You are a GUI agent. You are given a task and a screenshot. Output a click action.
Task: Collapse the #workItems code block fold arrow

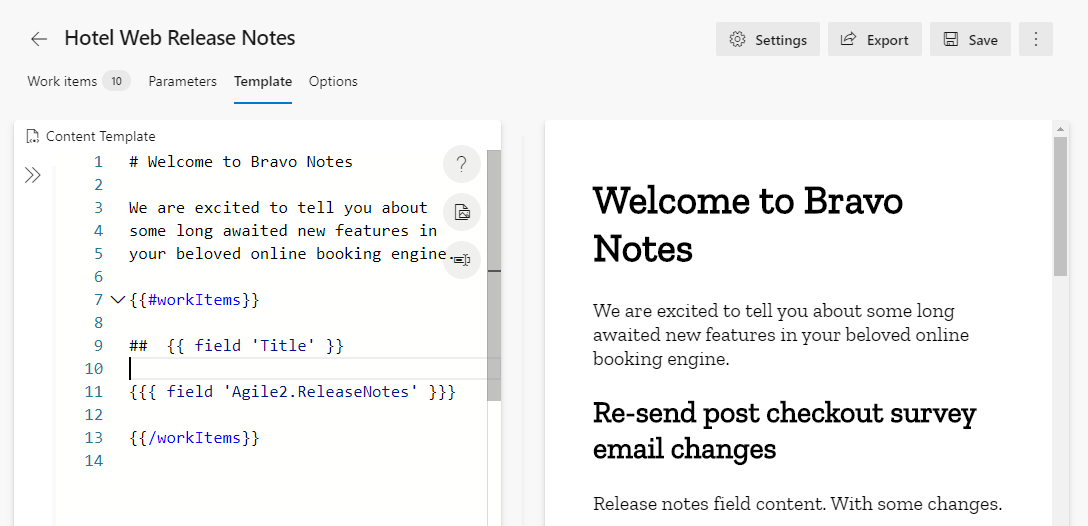pos(117,299)
